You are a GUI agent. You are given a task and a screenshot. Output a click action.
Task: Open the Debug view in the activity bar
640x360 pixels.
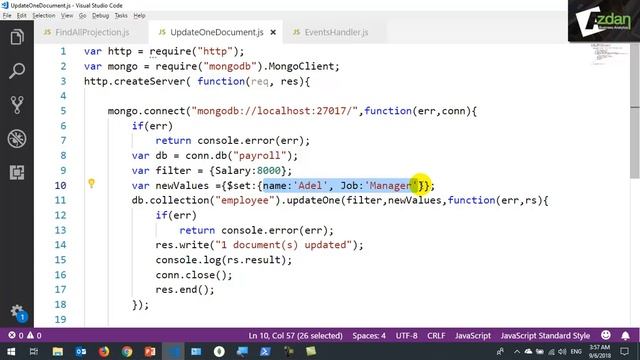click(x=17, y=139)
